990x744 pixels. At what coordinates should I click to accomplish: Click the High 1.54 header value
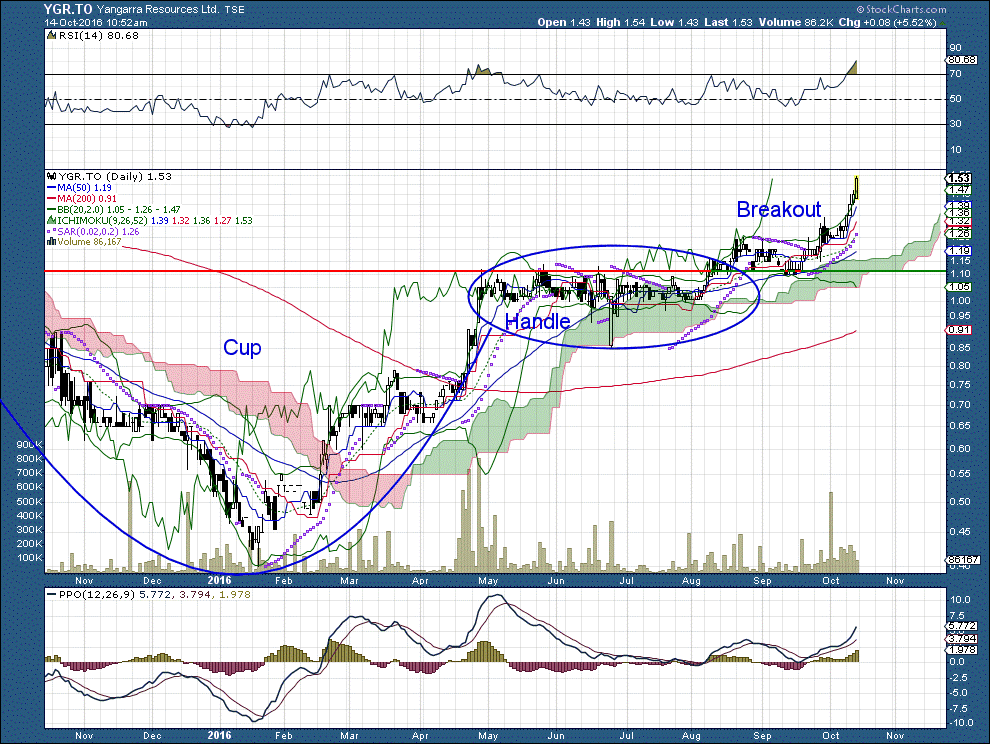(x=621, y=22)
